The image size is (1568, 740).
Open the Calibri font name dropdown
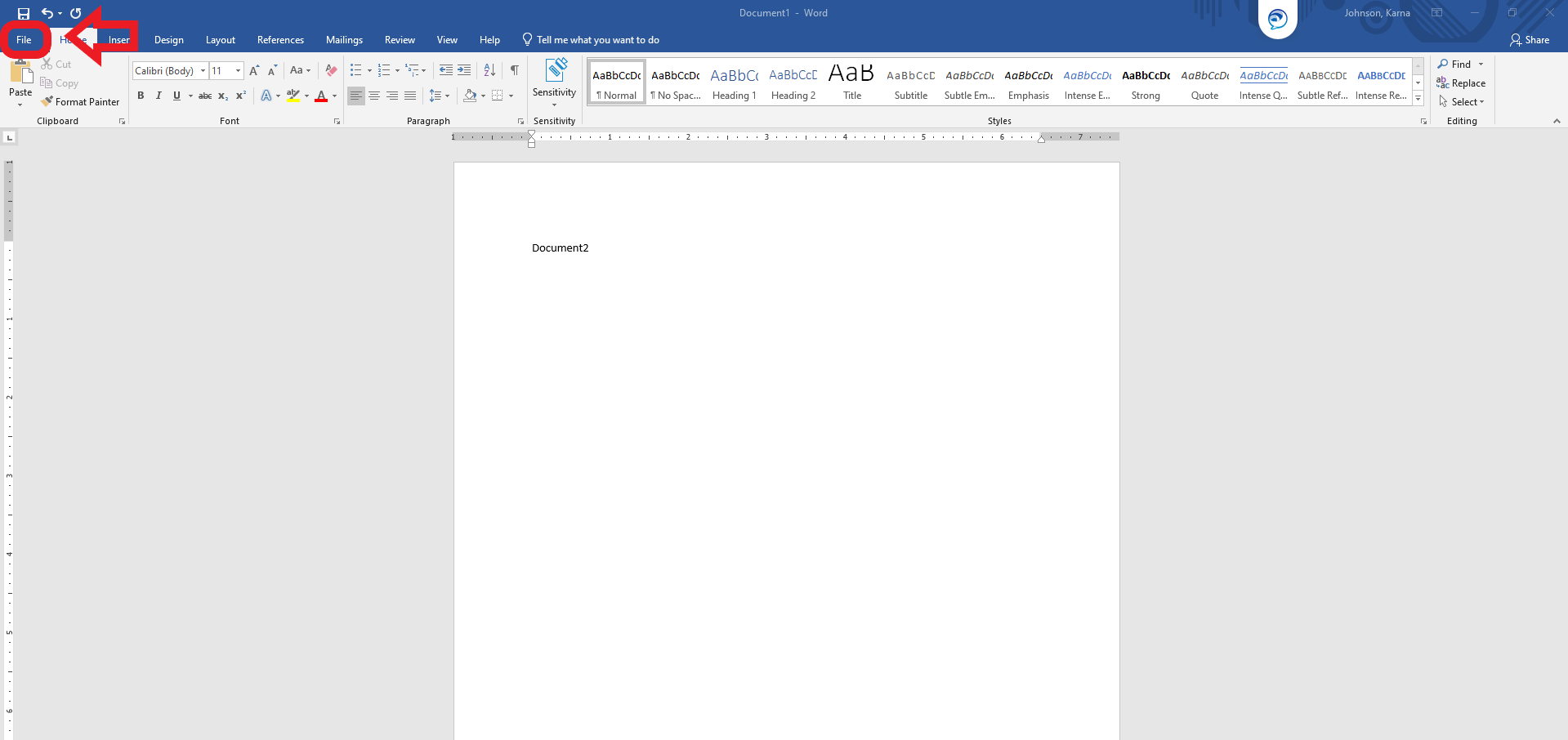click(x=203, y=71)
